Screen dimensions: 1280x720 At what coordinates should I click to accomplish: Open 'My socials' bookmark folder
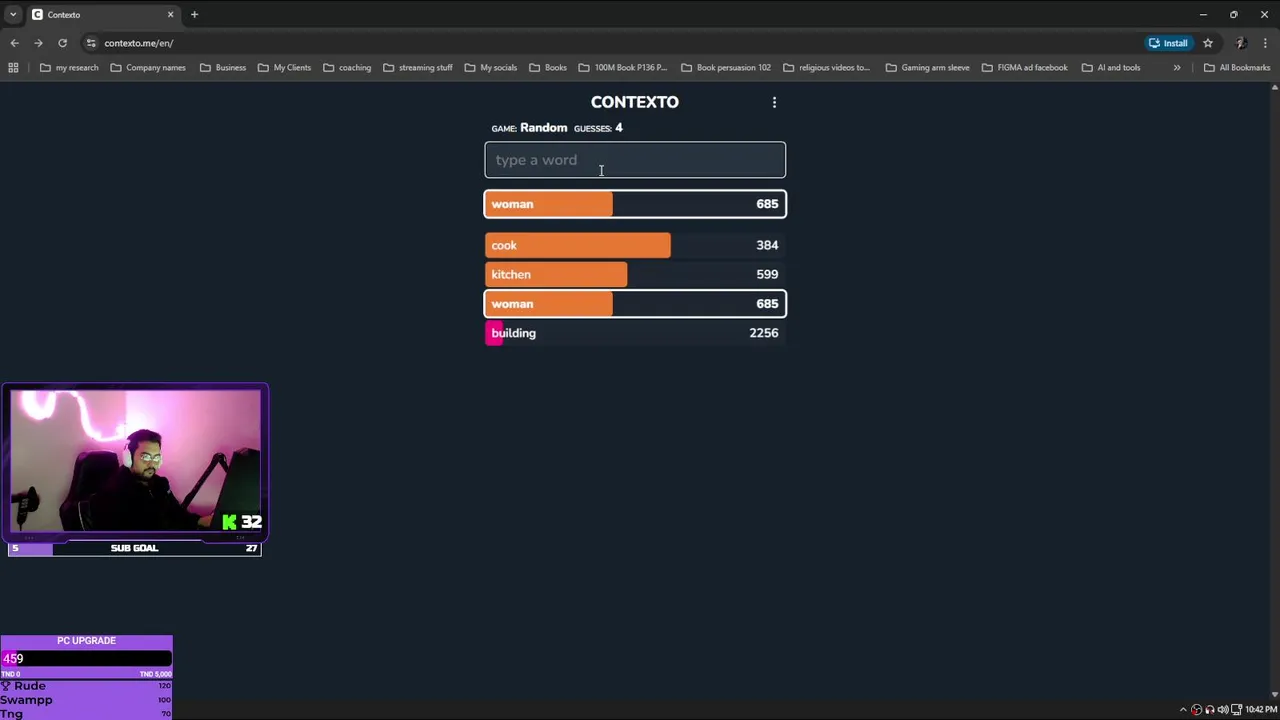(x=491, y=68)
